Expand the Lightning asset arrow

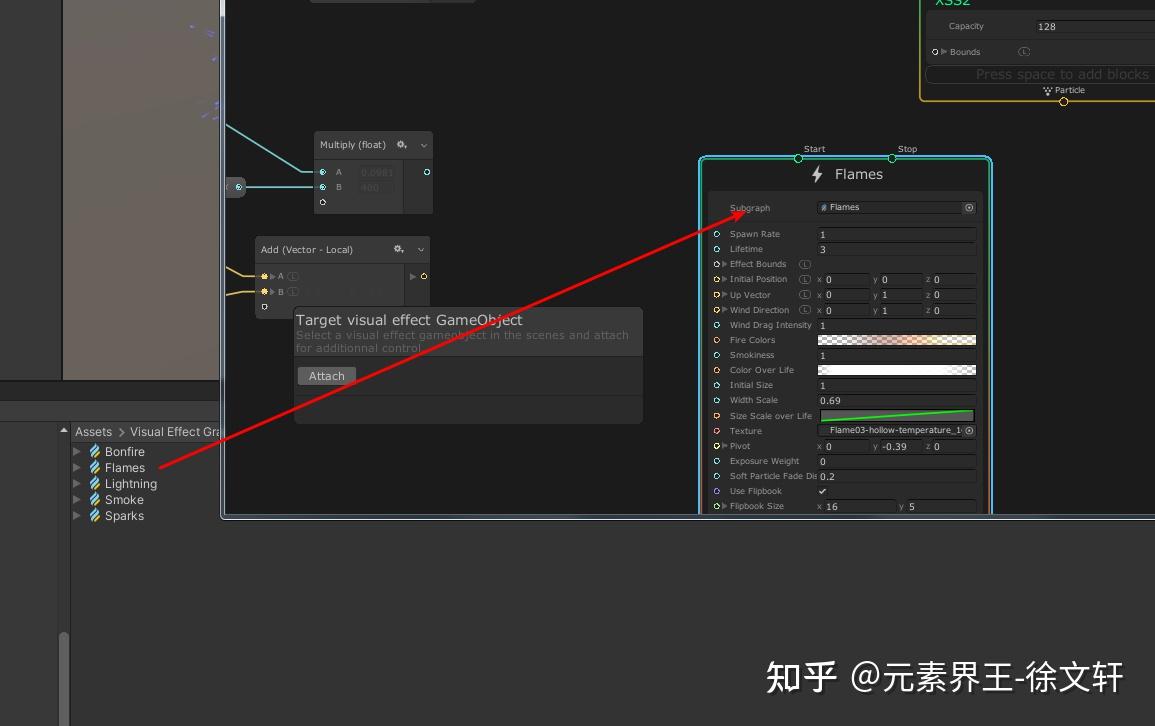[x=77, y=484]
